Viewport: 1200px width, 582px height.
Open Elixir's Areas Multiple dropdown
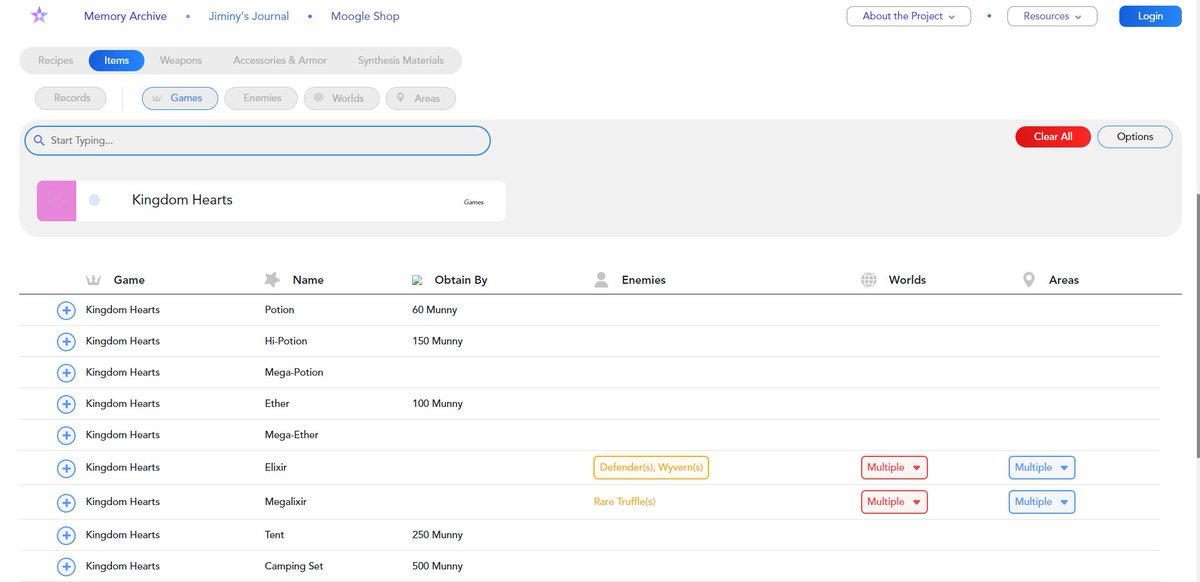click(1042, 468)
